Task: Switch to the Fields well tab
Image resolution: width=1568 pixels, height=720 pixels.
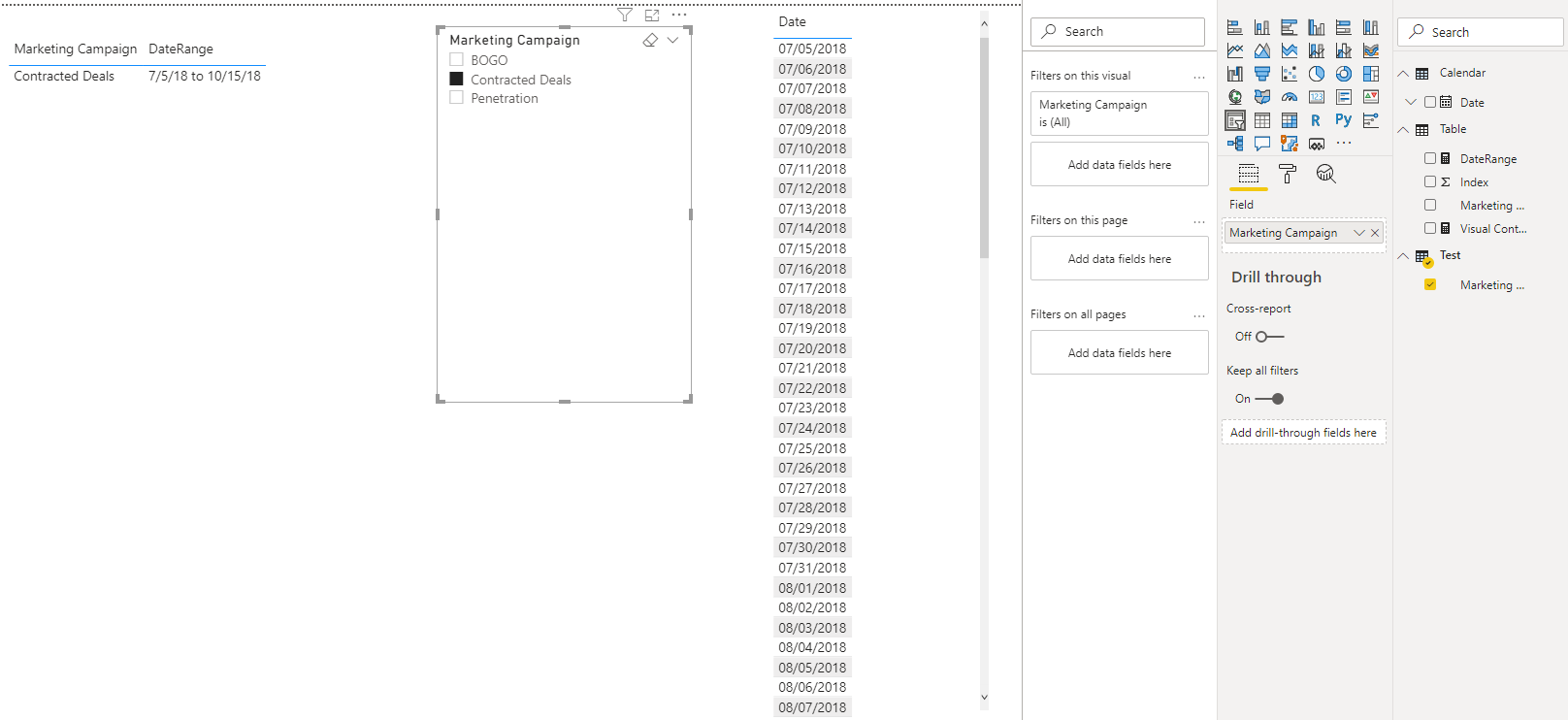Action: pos(1249,175)
